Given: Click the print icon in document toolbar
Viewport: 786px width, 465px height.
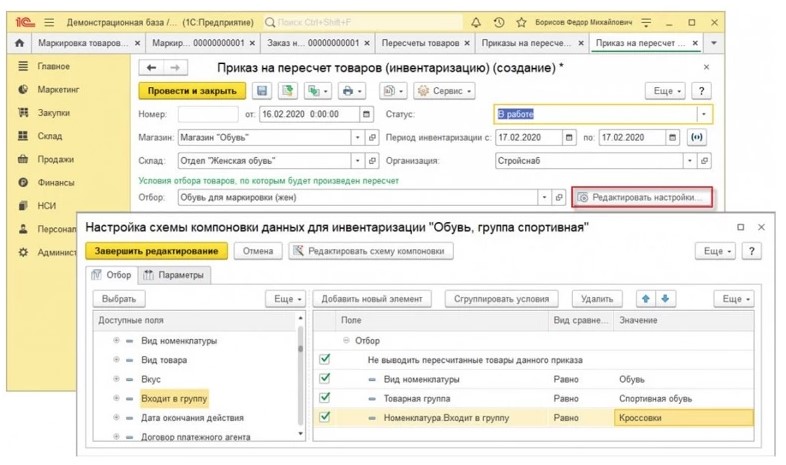Looking at the screenshot, I should [x=350, y=91].
